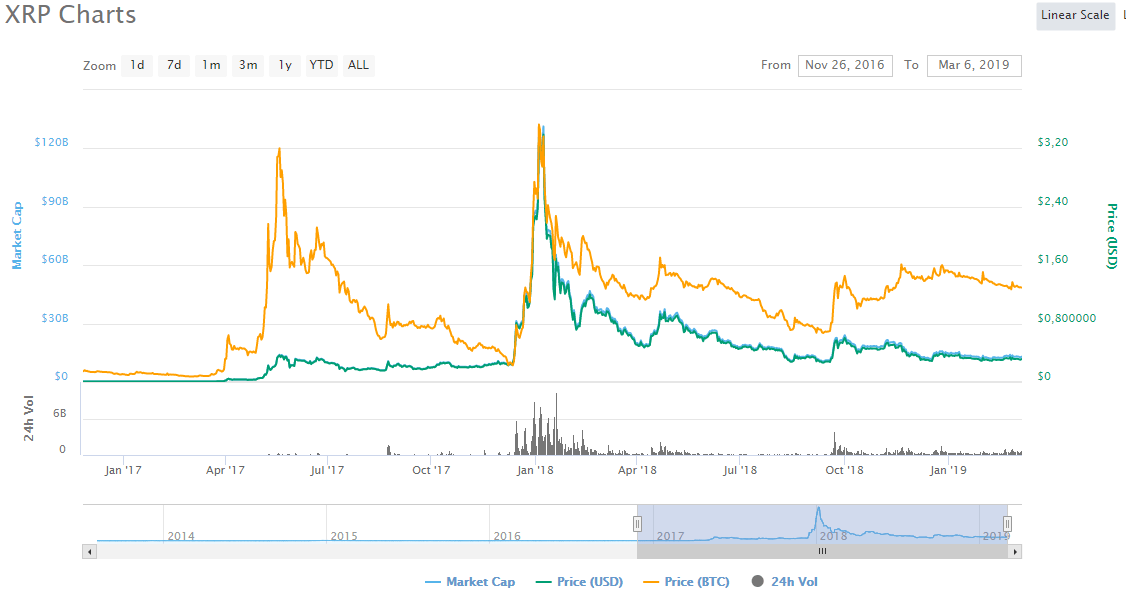Show ALL historical data
The width and height of the screenshot is (1126, 592).
click(358, 65)
